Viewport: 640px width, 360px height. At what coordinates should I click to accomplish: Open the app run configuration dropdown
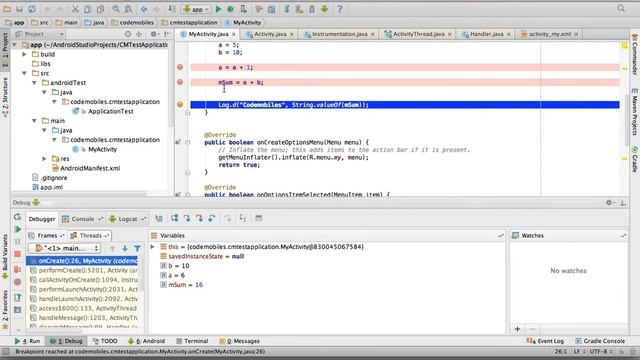(196, 9)
